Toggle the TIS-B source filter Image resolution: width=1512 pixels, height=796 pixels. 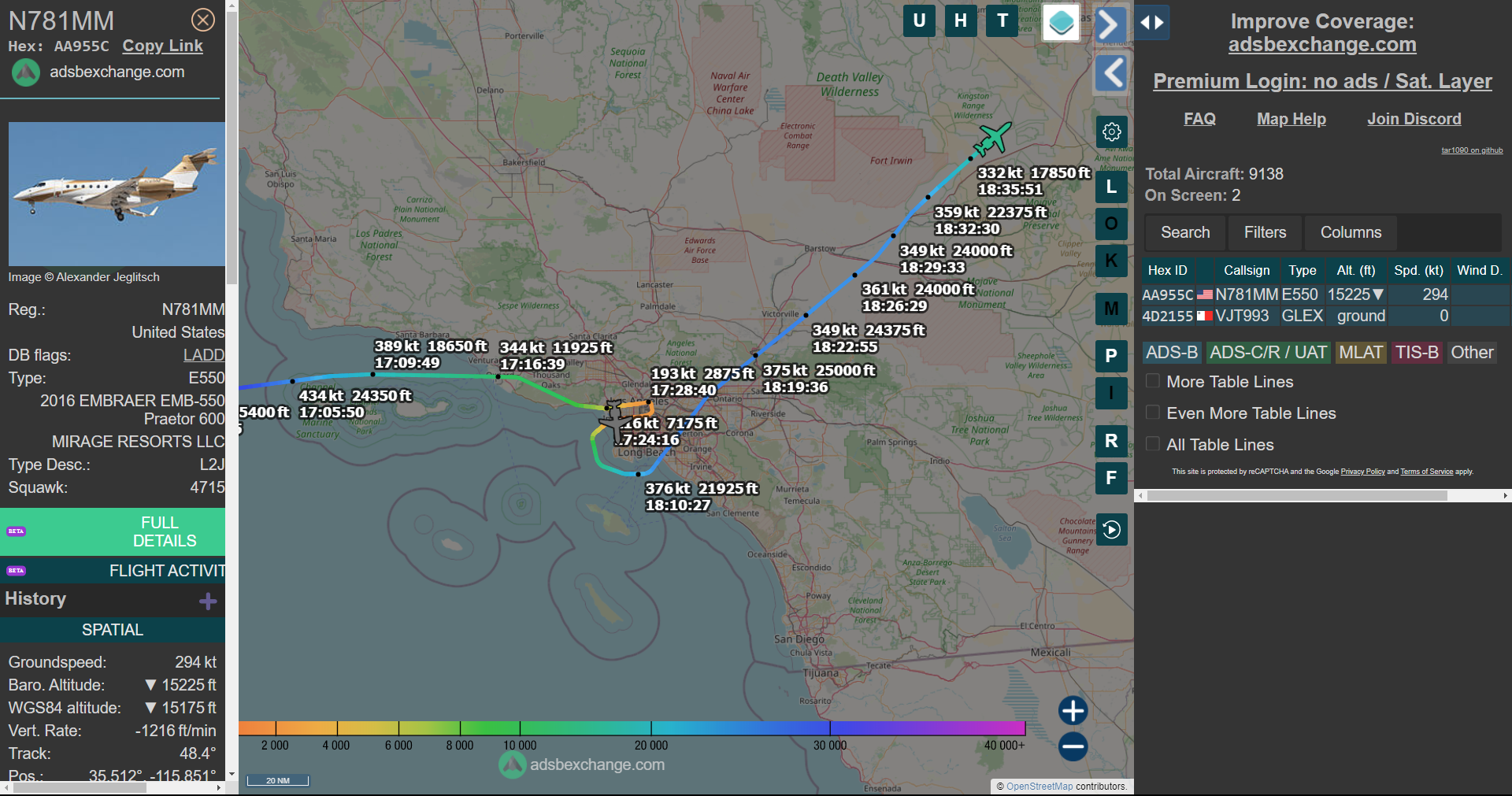click(x=1417, y=353)
